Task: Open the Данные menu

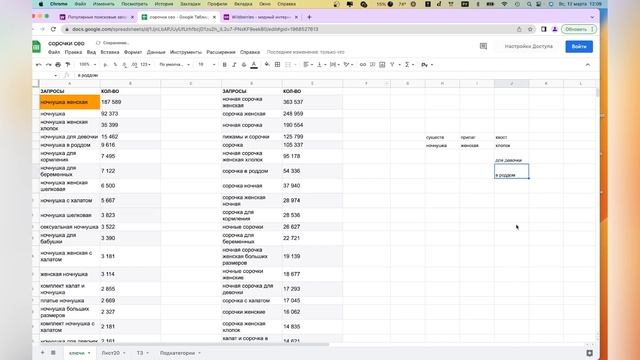Action: pyautogui.click(x=156, y=52)
